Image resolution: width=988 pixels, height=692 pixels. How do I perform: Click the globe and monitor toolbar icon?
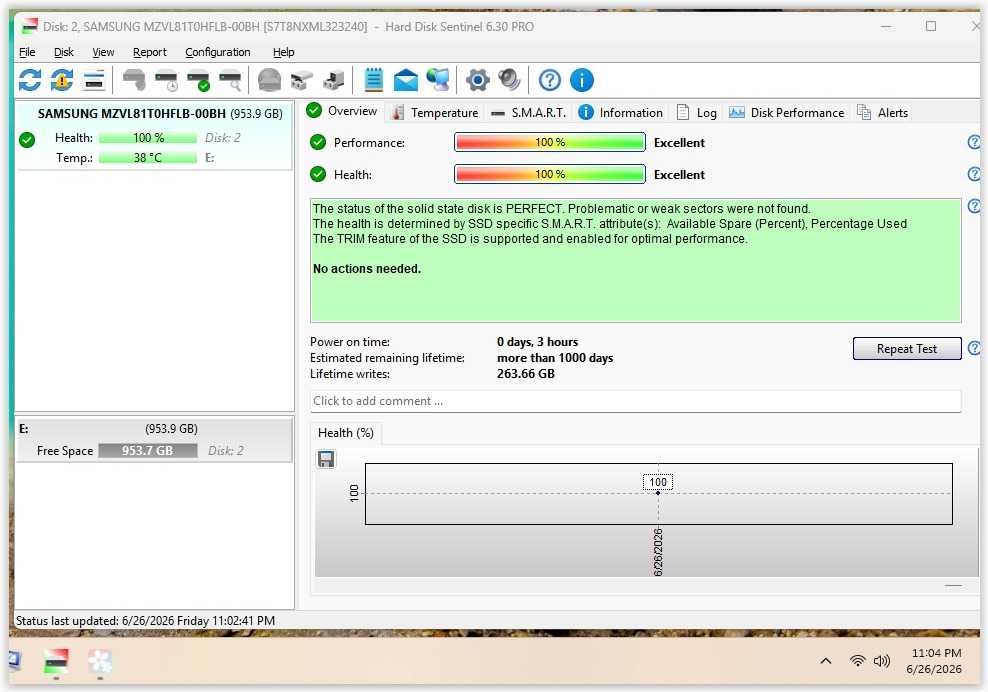tap(438, 80)
